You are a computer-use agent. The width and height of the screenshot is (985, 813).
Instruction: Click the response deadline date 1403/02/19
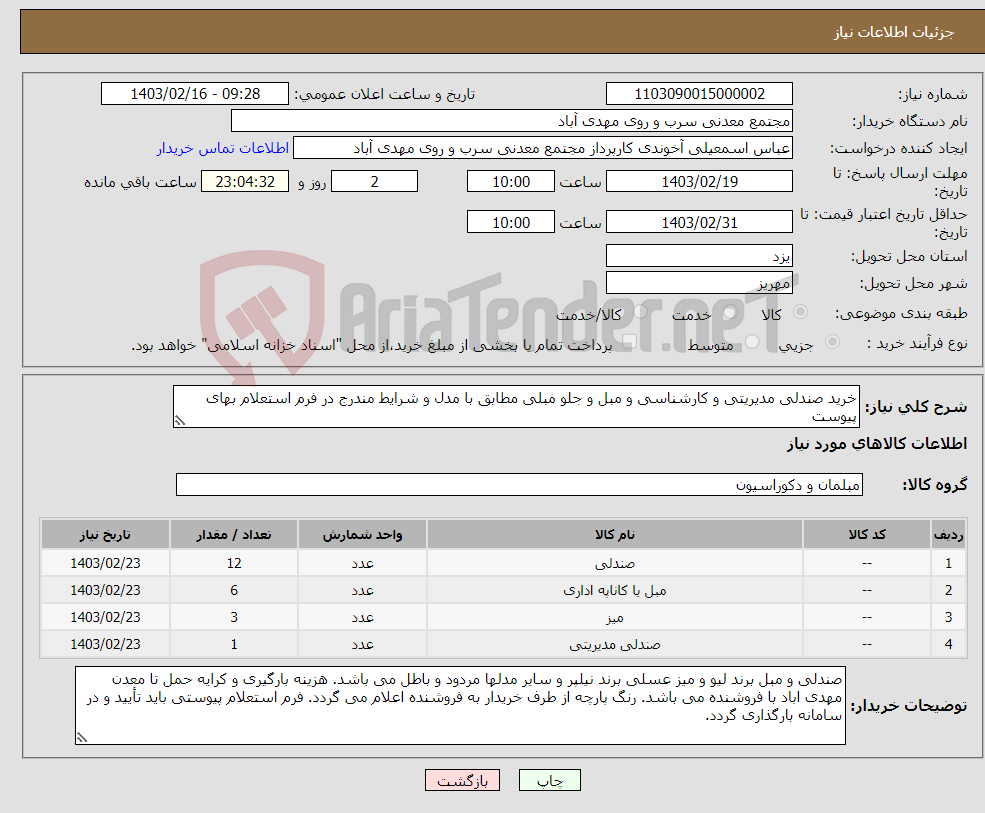[699, 182]
